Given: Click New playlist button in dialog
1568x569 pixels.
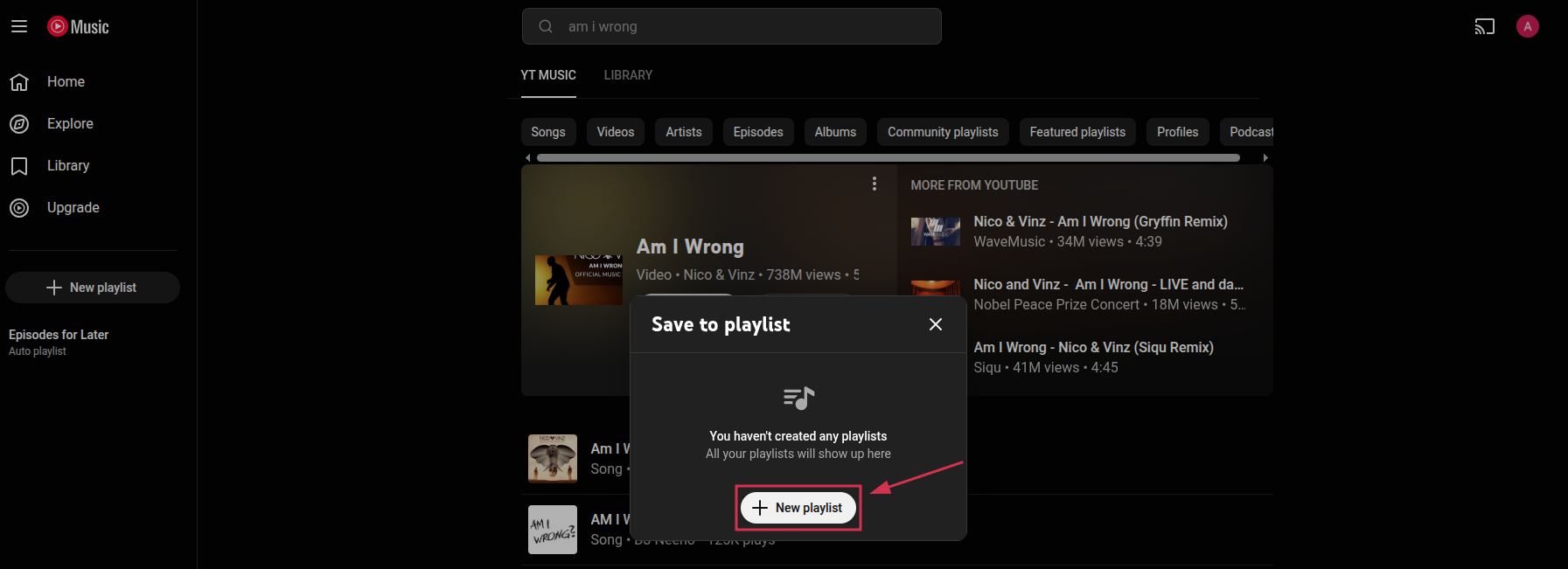Looking at the screenshot, I should tap(798, 508).
